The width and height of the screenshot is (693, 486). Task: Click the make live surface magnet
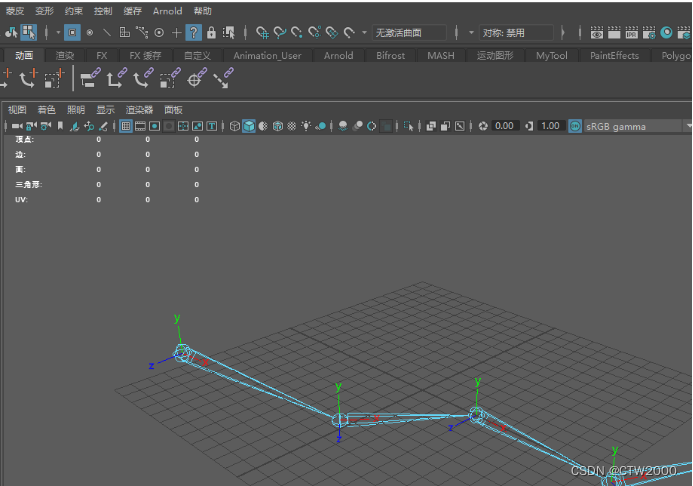[x=349, y=33]
